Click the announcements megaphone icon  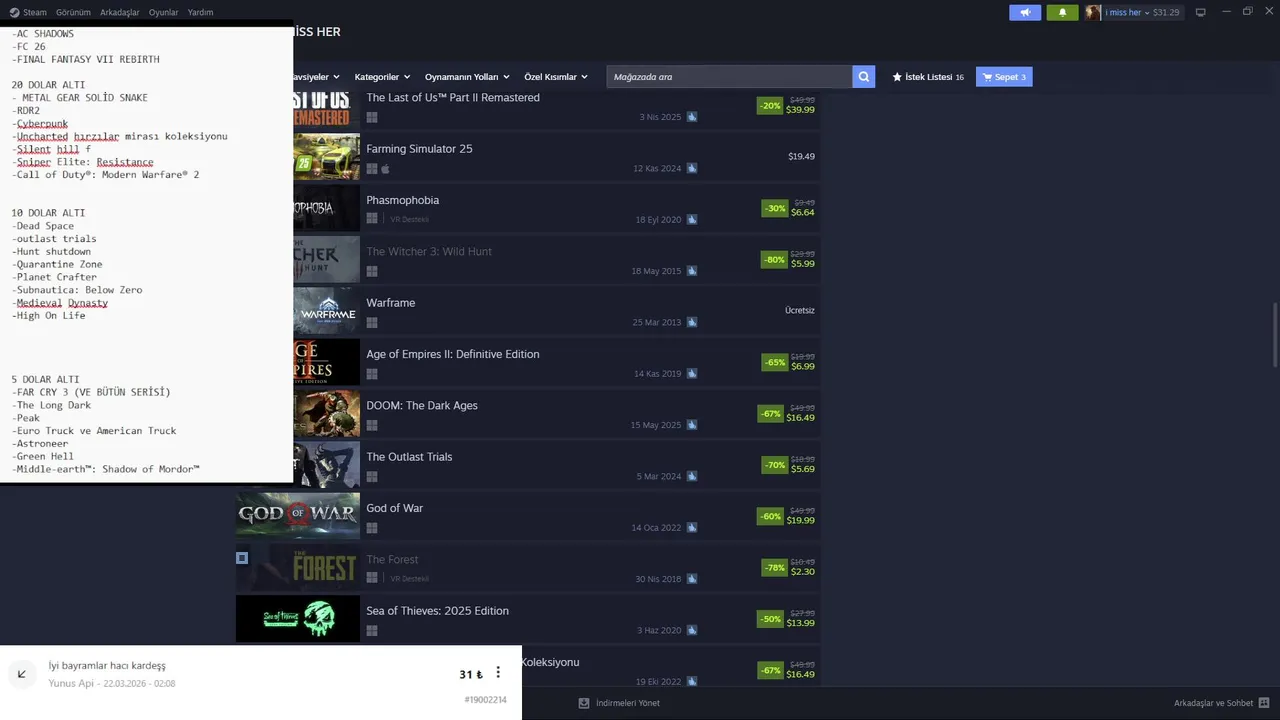point(1025,12)
